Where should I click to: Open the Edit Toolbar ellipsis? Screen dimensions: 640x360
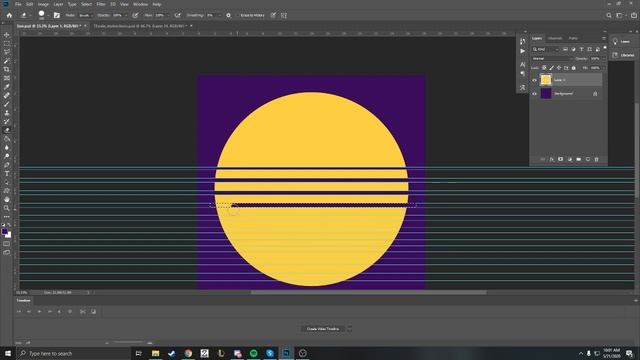pyautogui.click(x=7, y=217)
